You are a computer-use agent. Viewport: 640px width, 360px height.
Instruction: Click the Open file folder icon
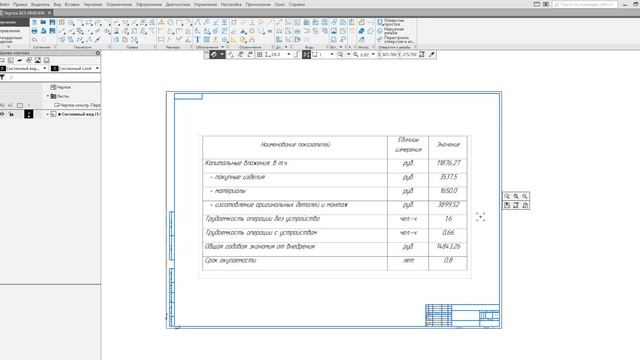pos(43,22)
